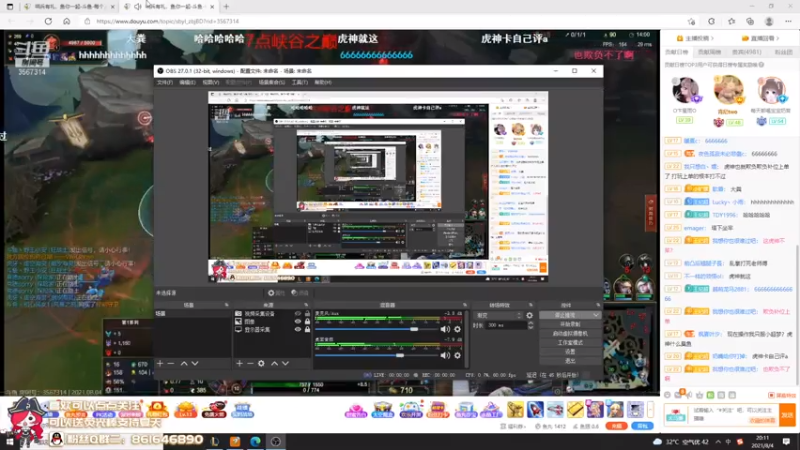
Task: Click the Start Recording button in OBS
Action: coord(570,324)
